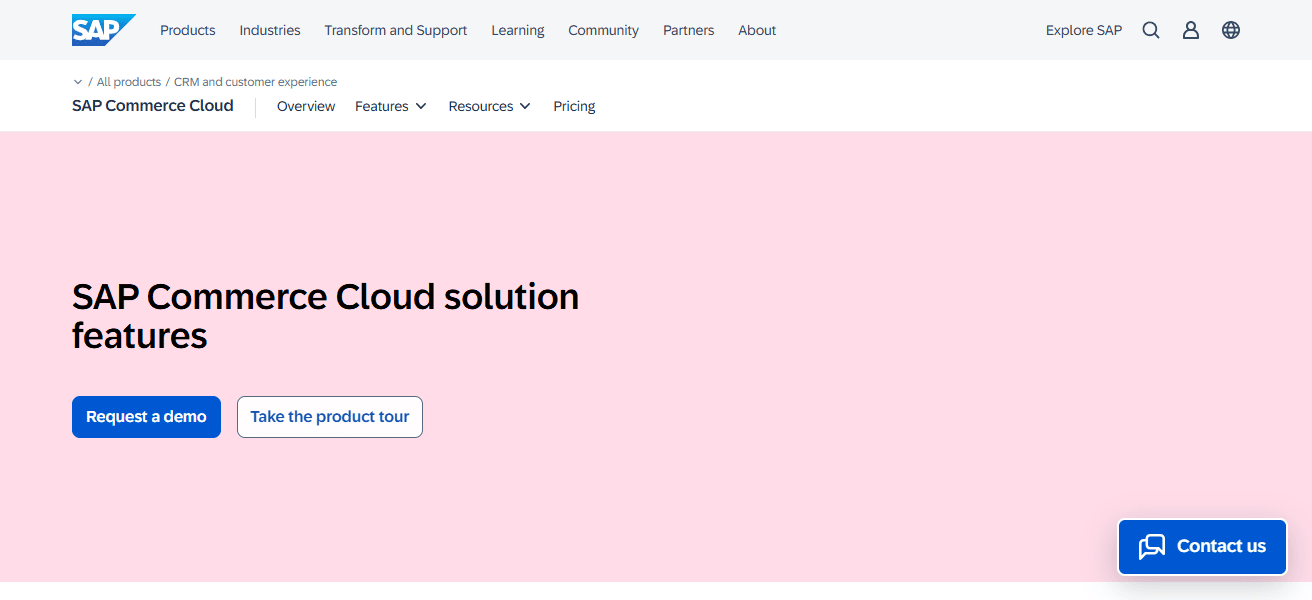This screenshot has height=600, width=1312.
Task: Open the Industries menu
Action: 270,30
